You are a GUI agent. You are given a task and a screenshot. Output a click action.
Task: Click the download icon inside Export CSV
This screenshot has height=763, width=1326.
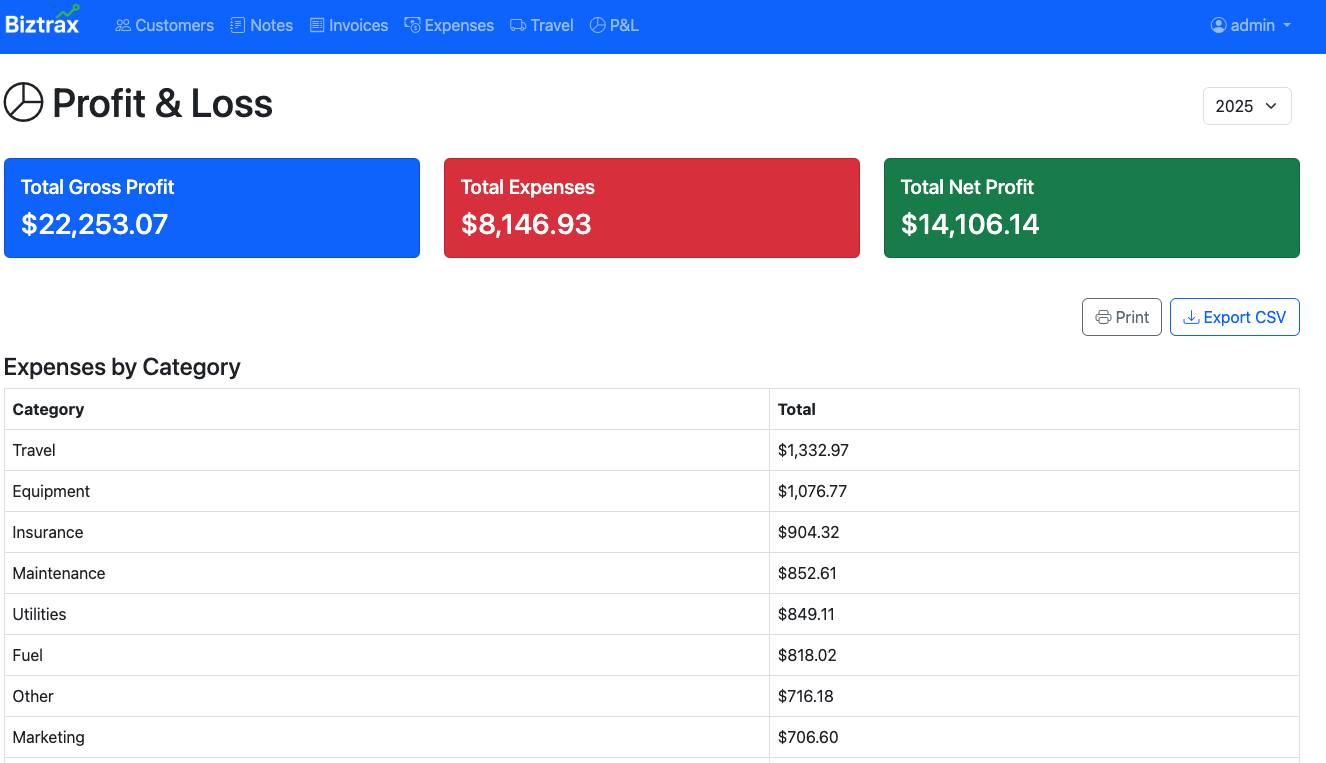[1191, 316]
